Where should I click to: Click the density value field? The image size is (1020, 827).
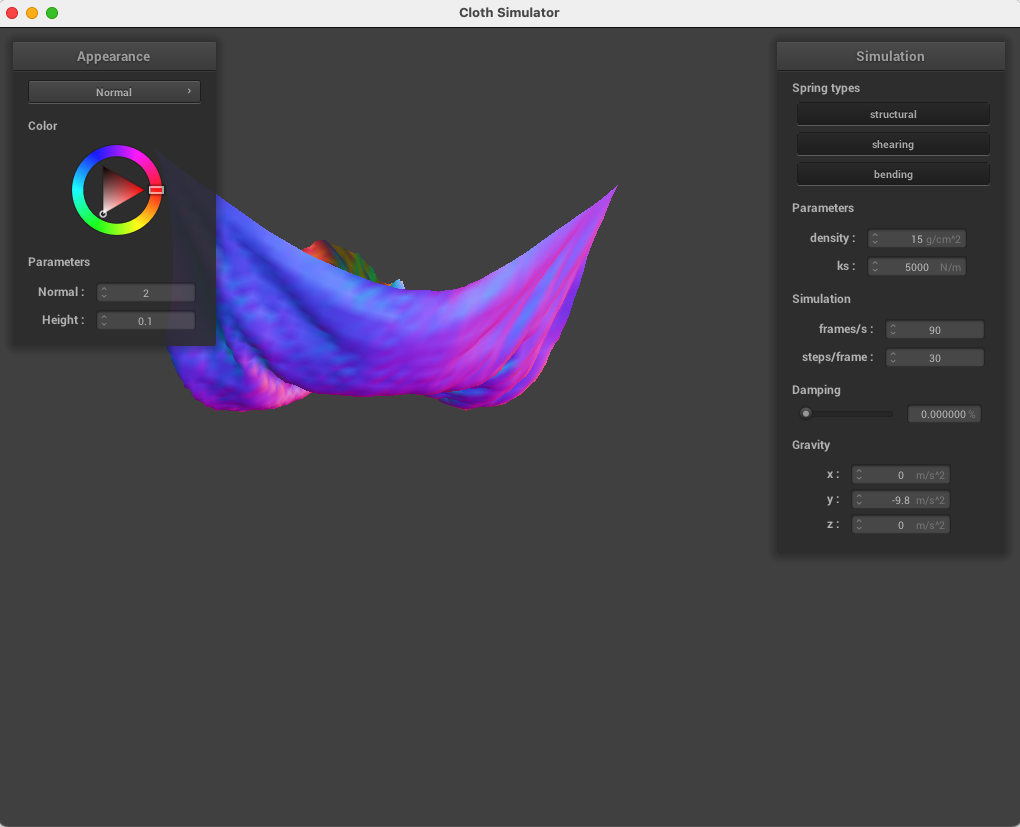[917, 239]
